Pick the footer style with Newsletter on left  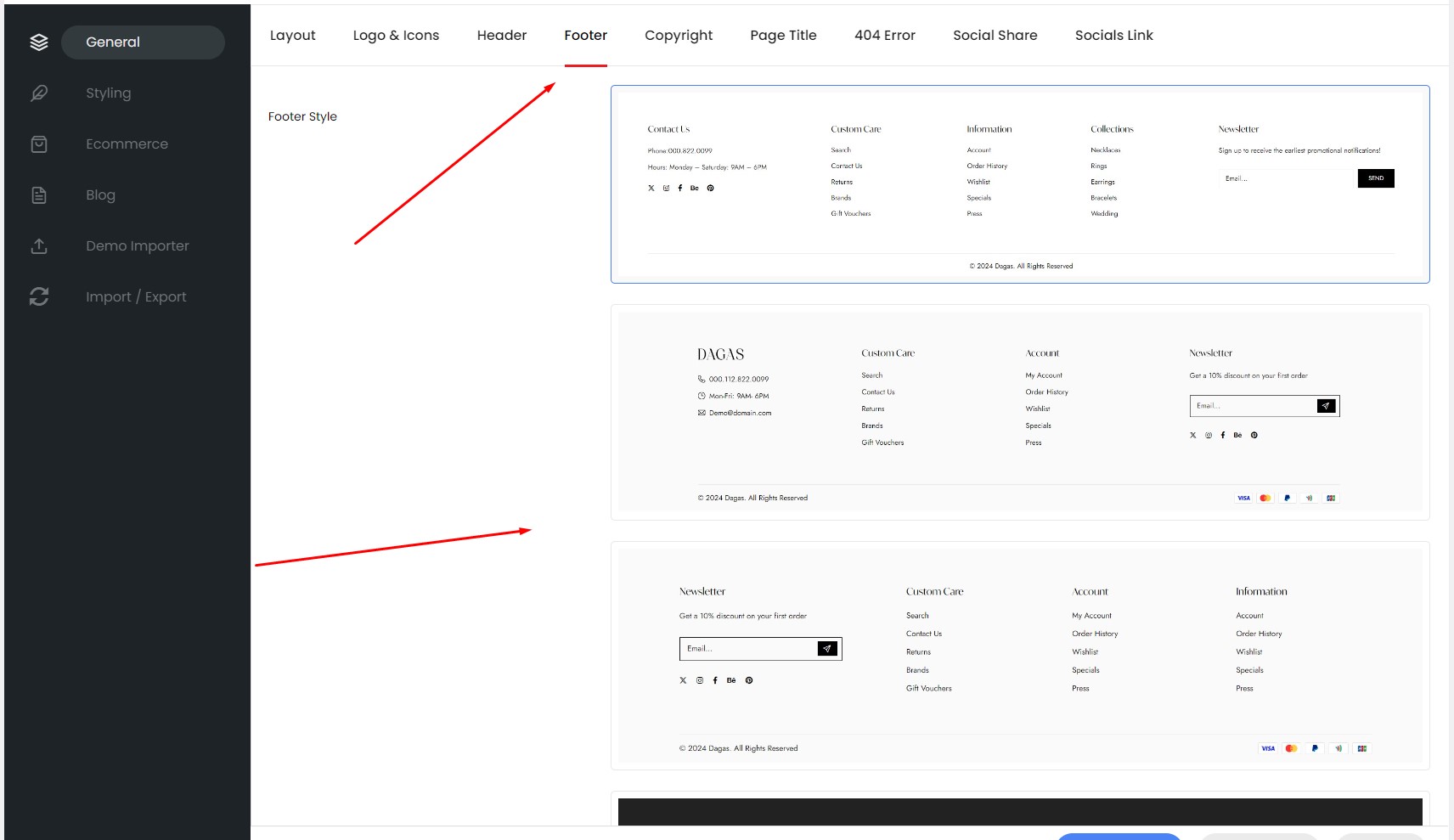point(1019,655)
